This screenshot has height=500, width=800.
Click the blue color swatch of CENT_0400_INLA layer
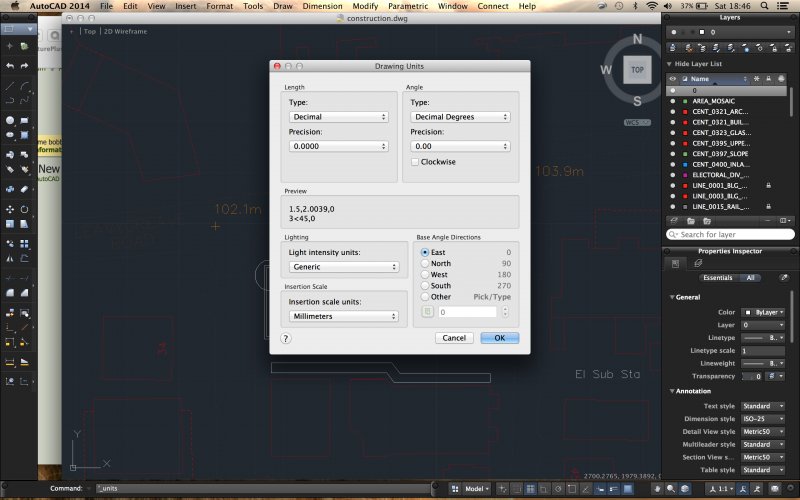pyautogui.click(x=685, y=164)
